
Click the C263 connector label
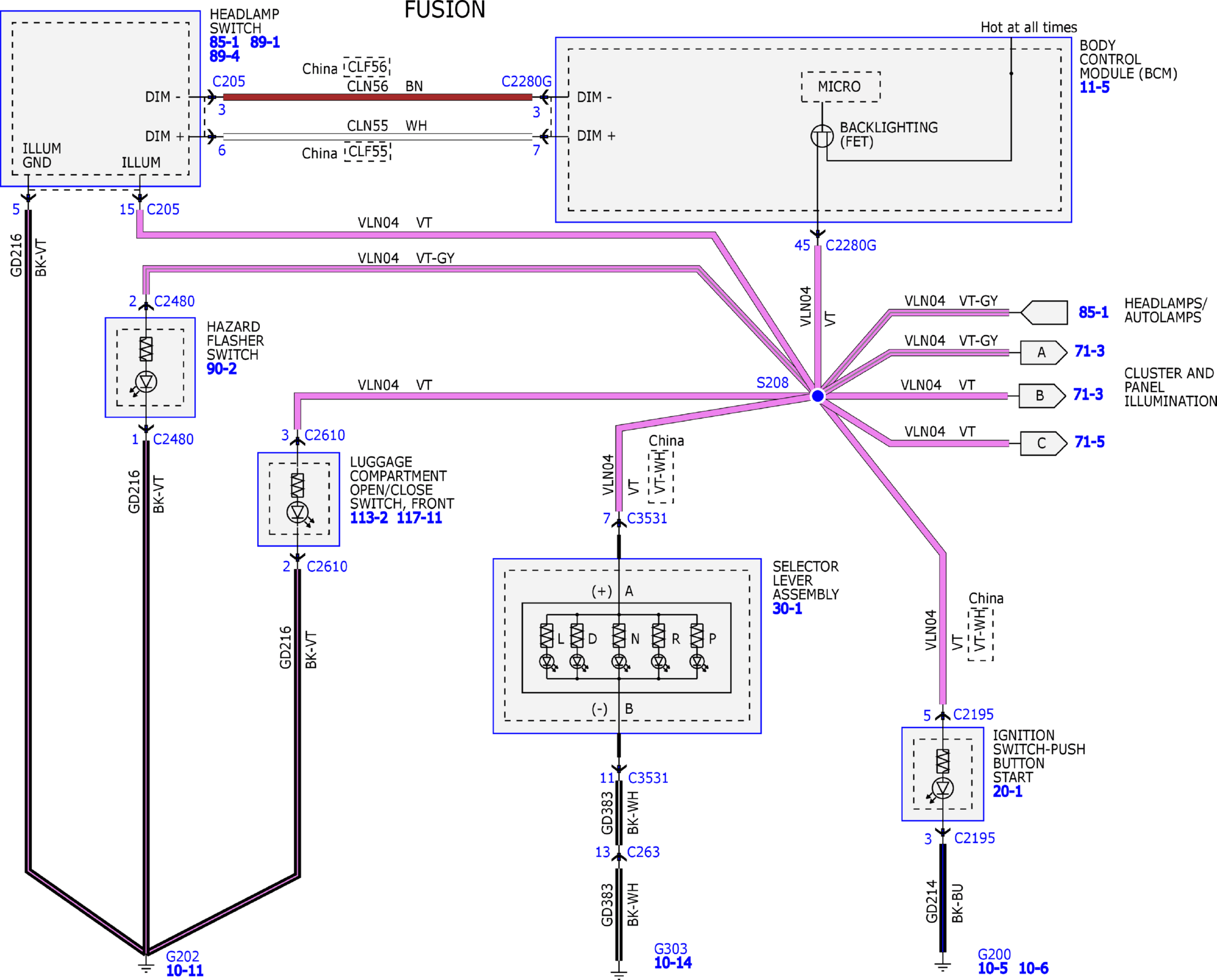(643, 853)
